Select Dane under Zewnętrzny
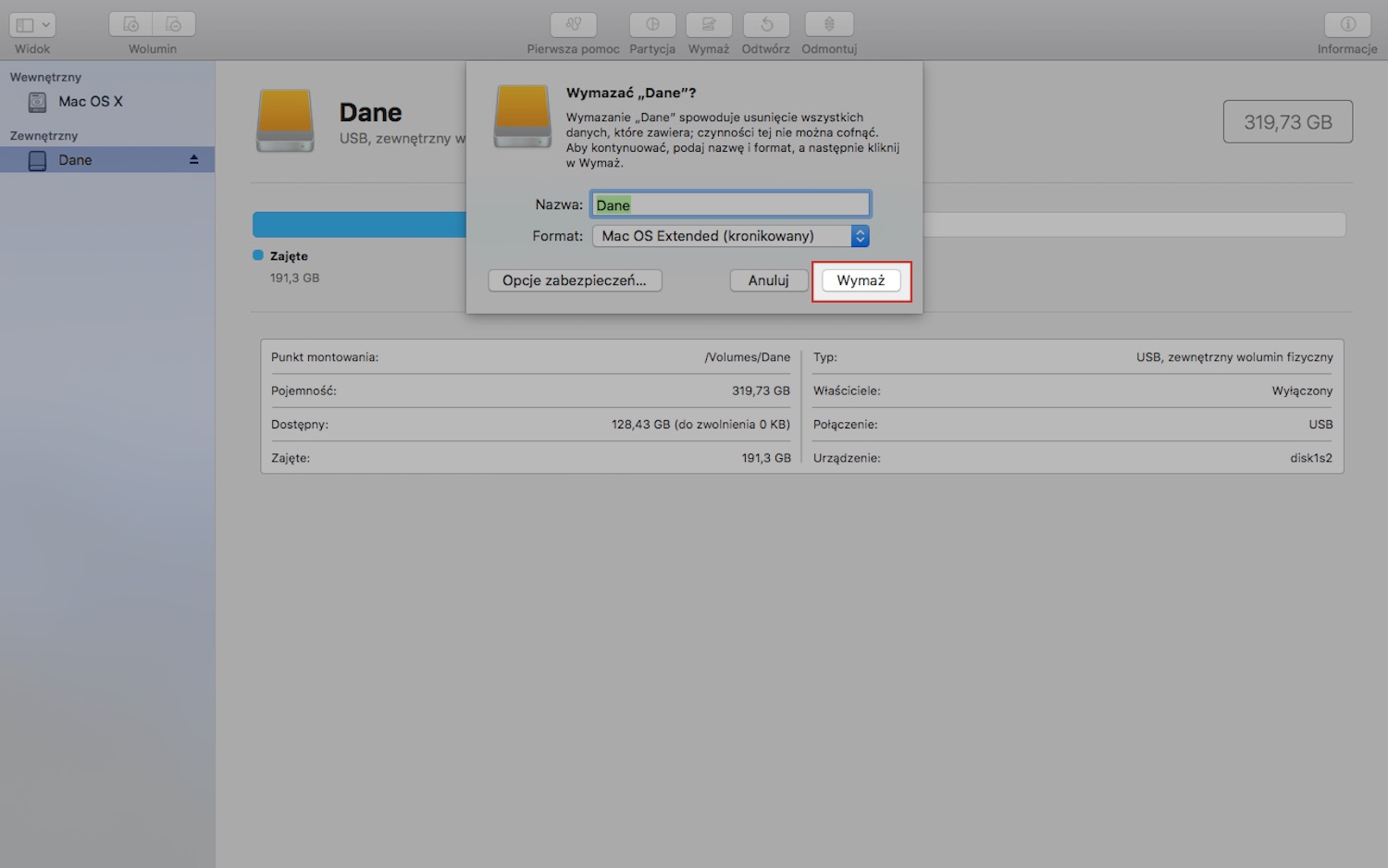The width and height of the screenshot is (1388, 868). click(74, 159)
